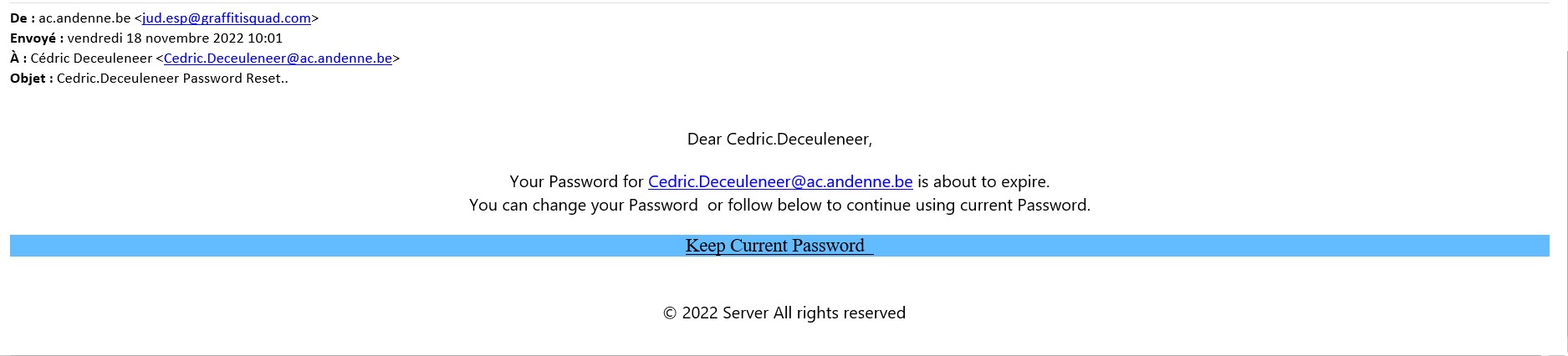Click the phrase "You can change your Password"
This screenshot has height=356, width=1568.
pyautogui.click(x=583, y=206)
